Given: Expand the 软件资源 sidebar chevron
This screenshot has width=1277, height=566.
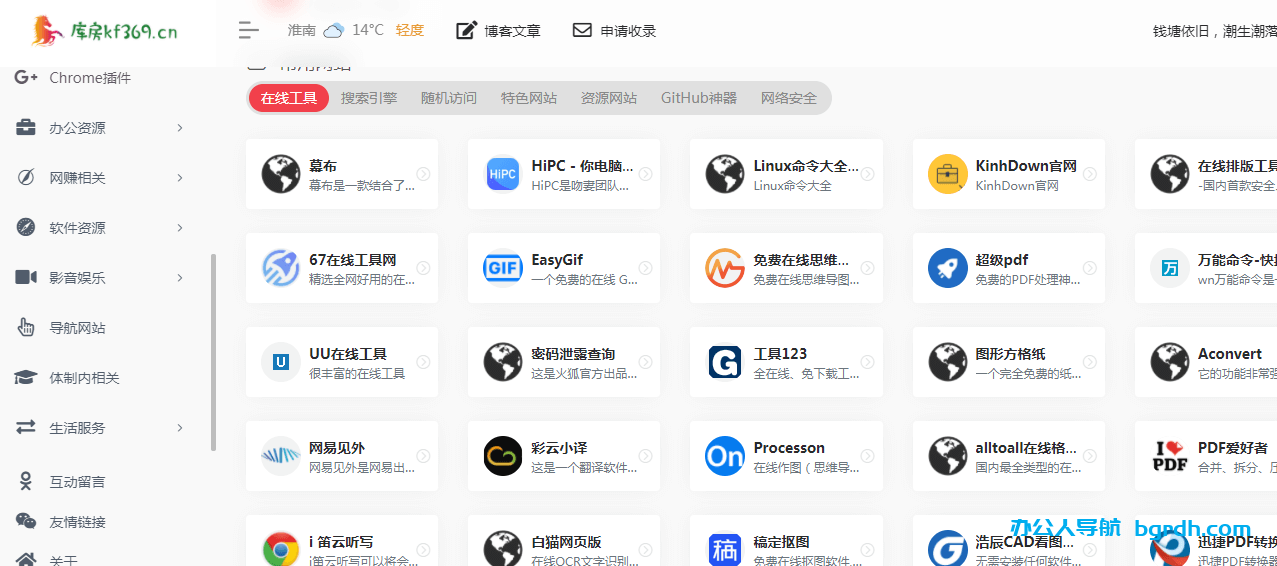Looking at the screenshot, I should (x=180, y=227).
